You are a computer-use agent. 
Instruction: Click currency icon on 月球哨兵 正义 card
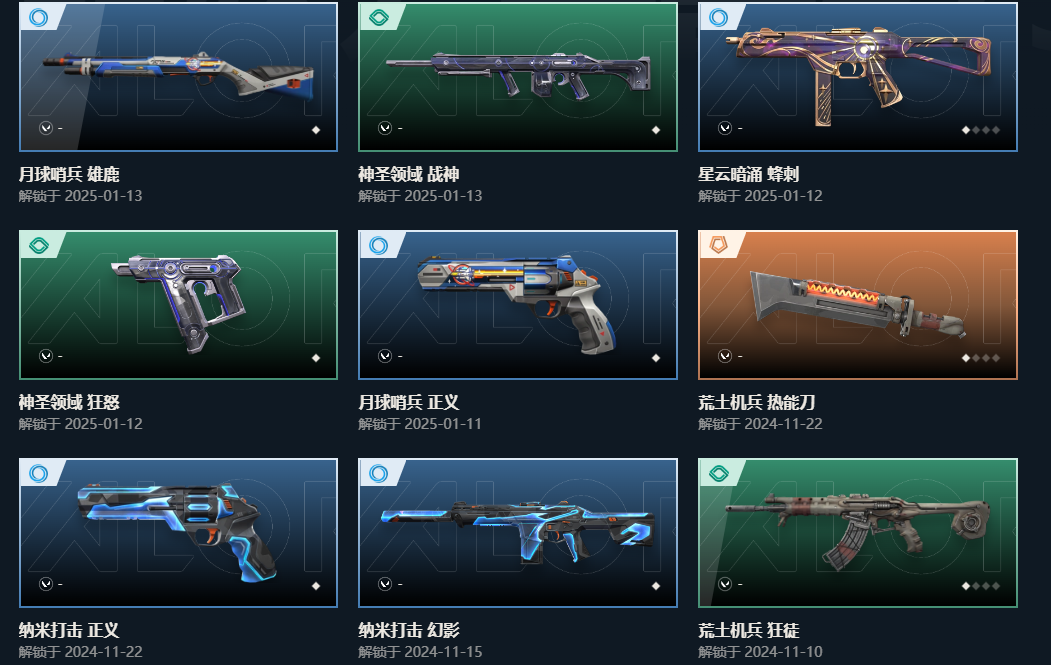[x=385, y=356]
